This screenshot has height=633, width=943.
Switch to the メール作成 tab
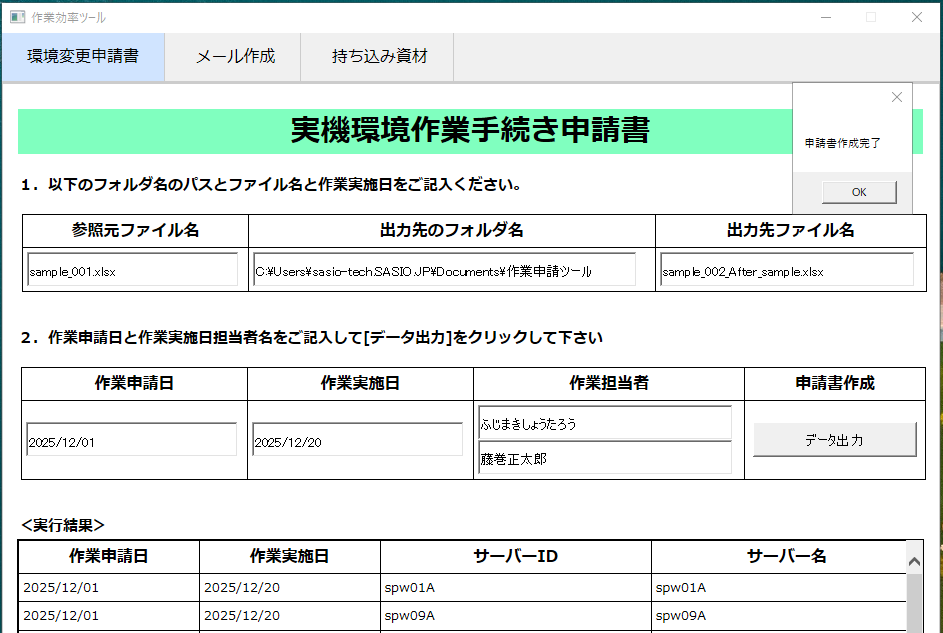(x=235, y=57)
